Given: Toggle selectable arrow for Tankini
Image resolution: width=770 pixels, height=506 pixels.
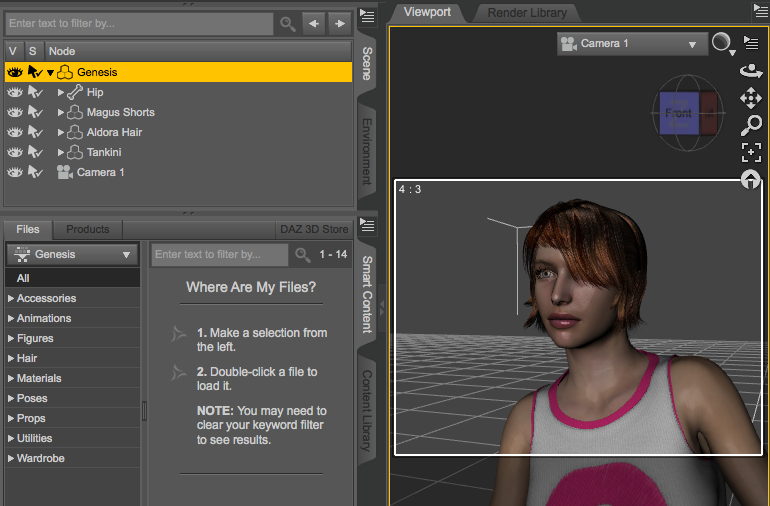Looking at the screenshot, I should [x=35, y=152].
